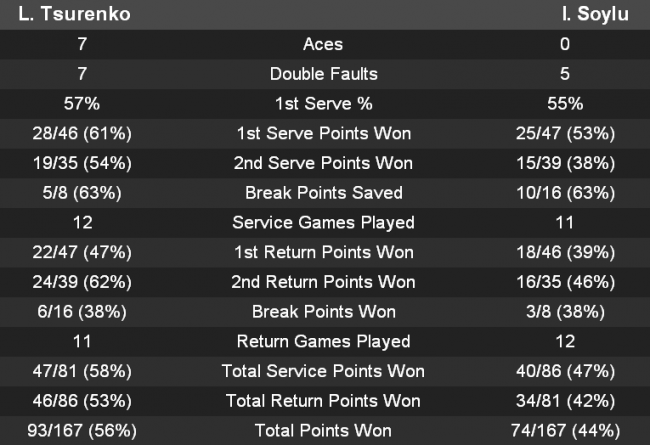Select the Double Faults stat label
The height and width of the screenshot is (445, 650).
coord(323,74)
